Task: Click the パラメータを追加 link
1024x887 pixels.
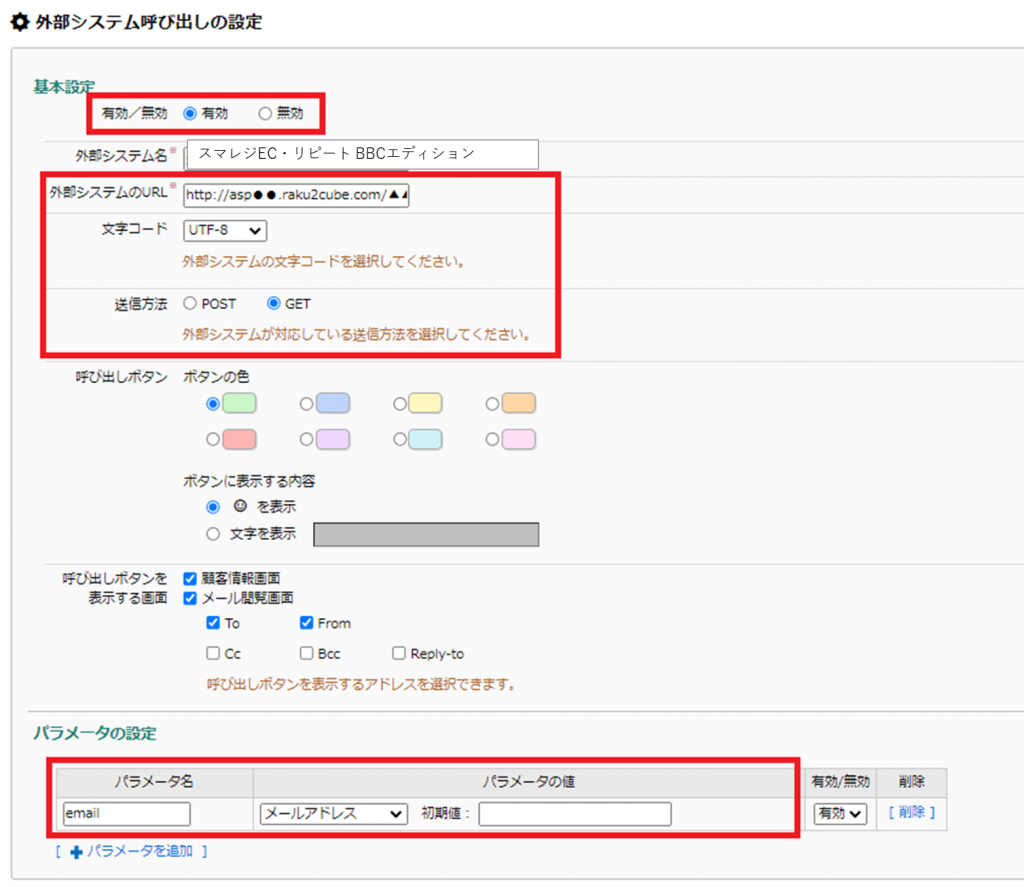Action: pos(140,851)
